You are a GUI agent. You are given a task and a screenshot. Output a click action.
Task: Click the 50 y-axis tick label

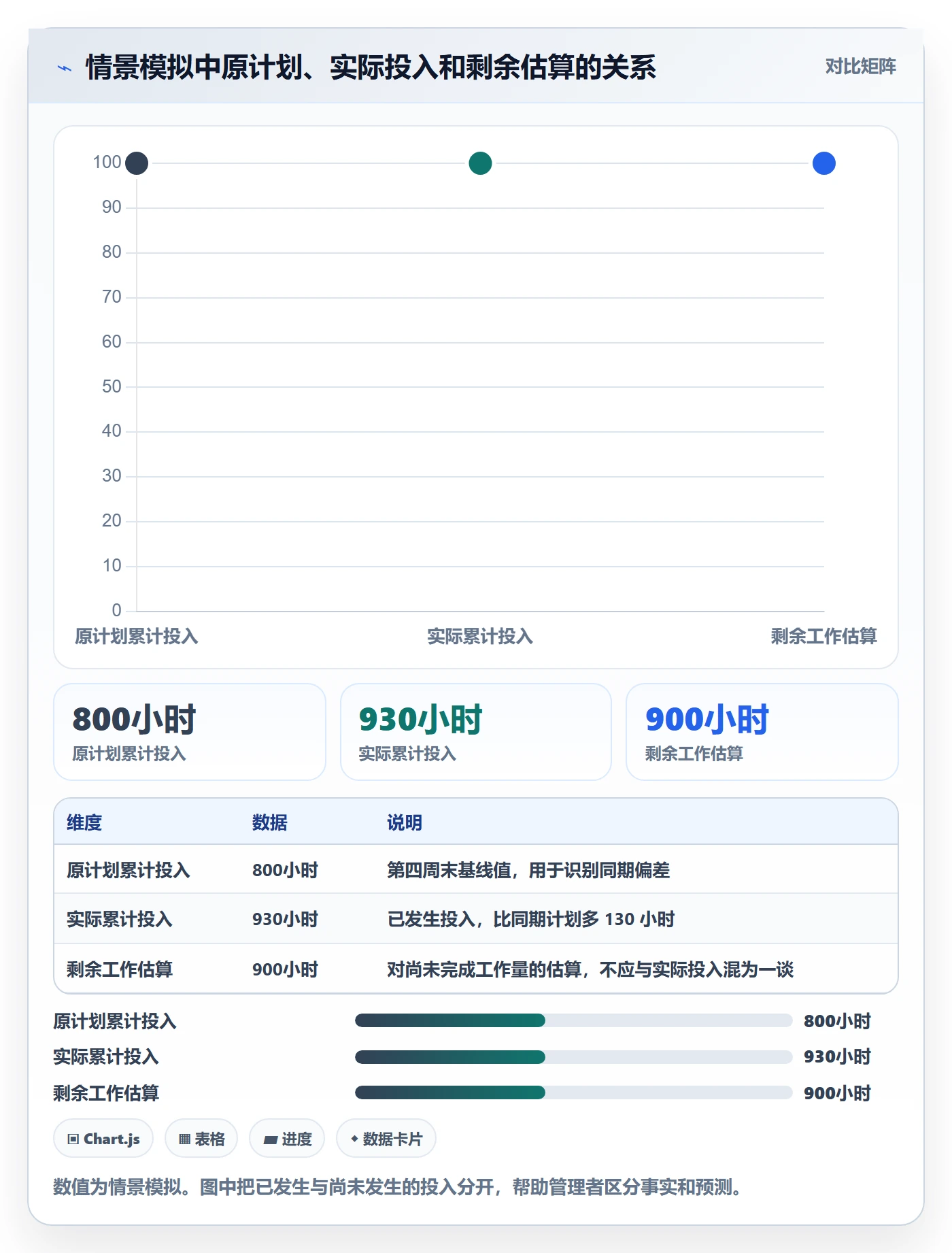112,386
